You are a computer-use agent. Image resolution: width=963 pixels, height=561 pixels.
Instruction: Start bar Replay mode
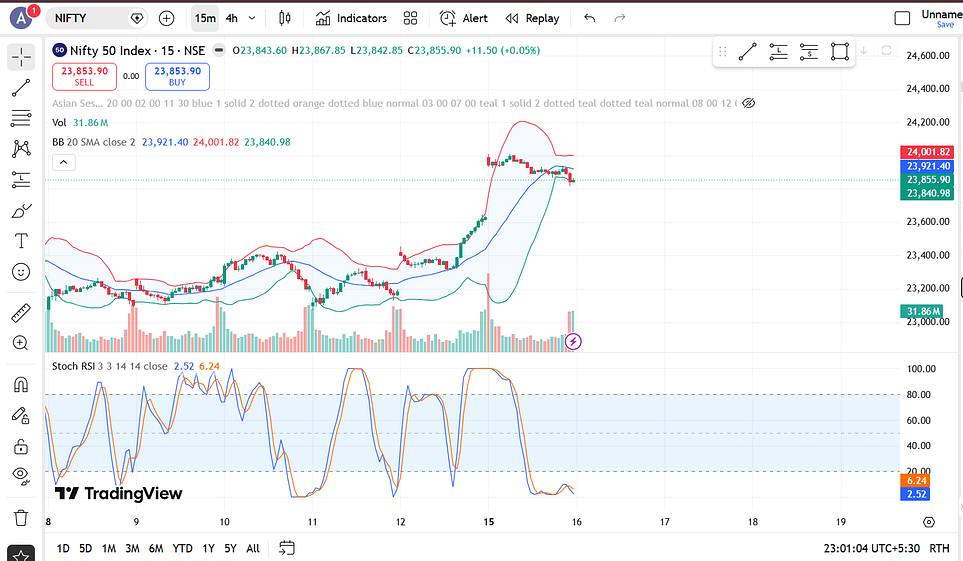click(x=532, y=18)
